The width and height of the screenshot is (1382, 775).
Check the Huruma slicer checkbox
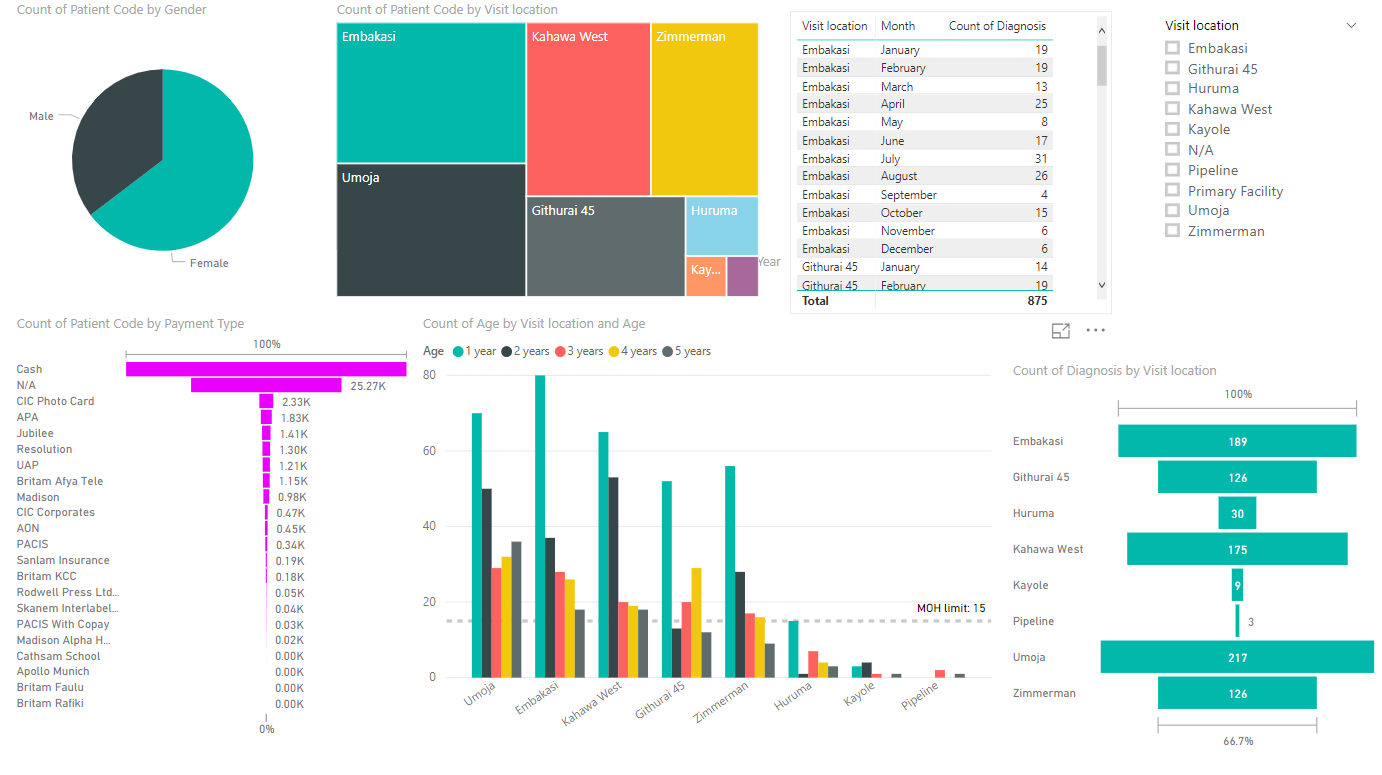1172,88
